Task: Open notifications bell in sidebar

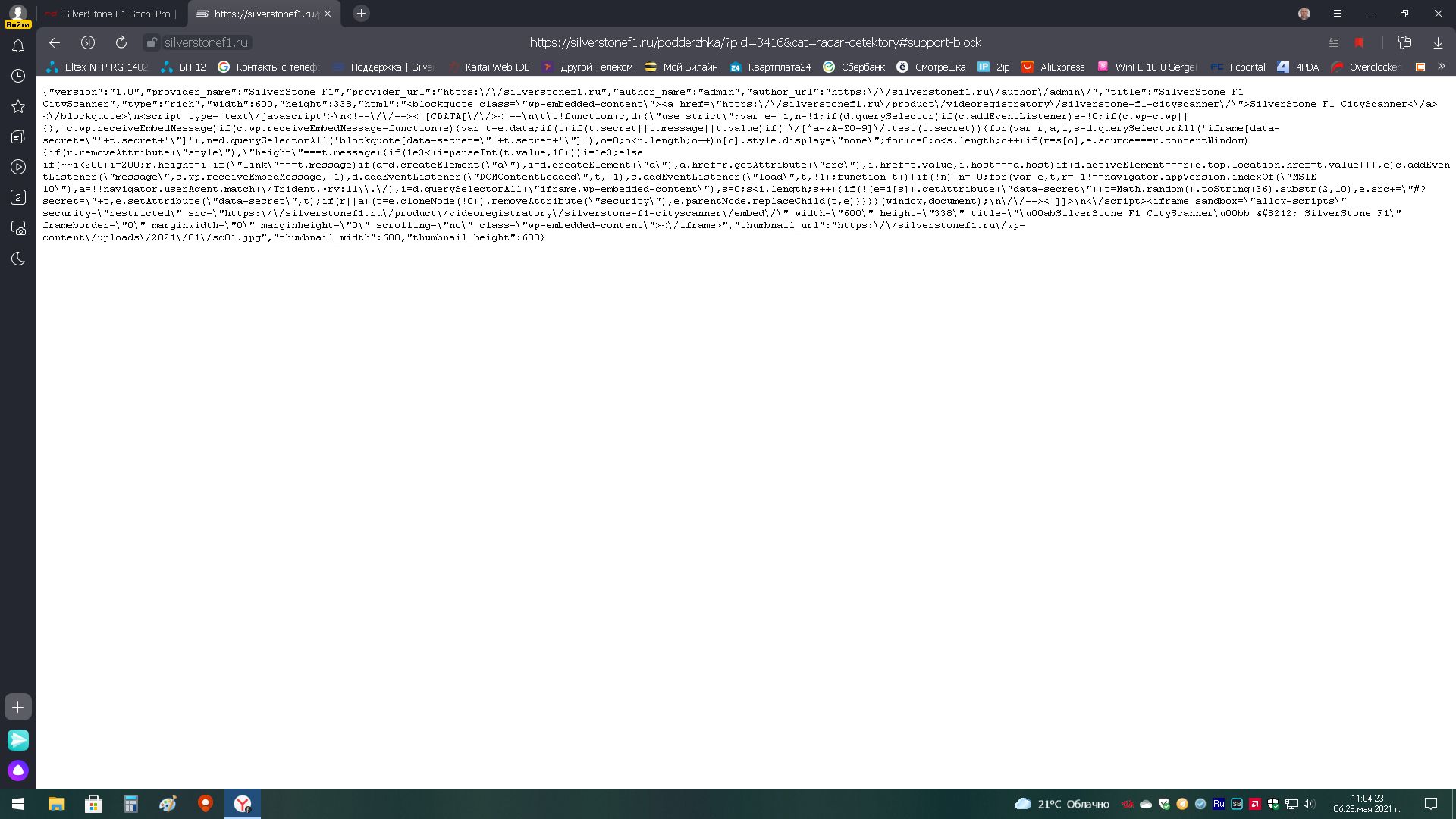Action: [x=18, y=46]
